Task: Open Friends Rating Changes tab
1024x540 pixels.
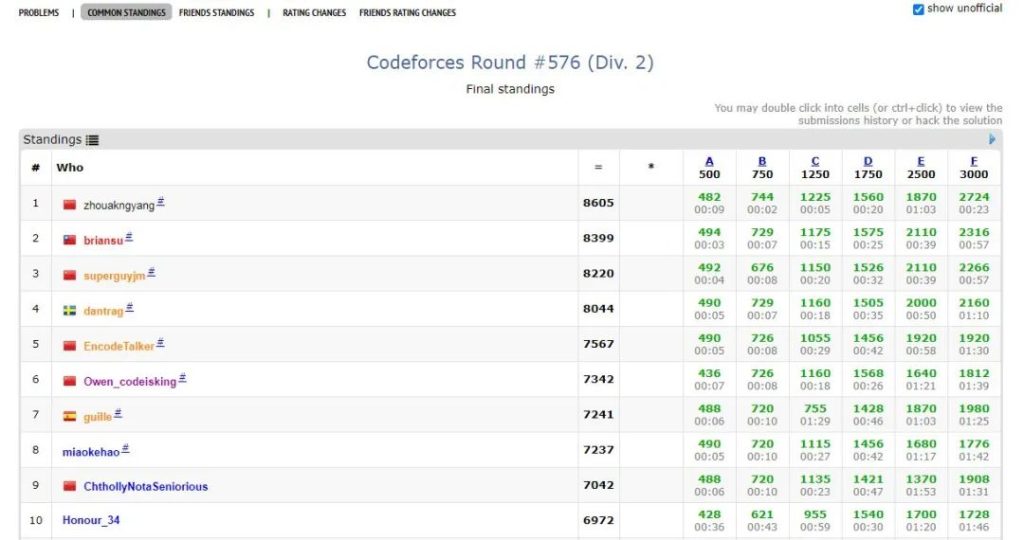Action: click(x=408, y=12)
